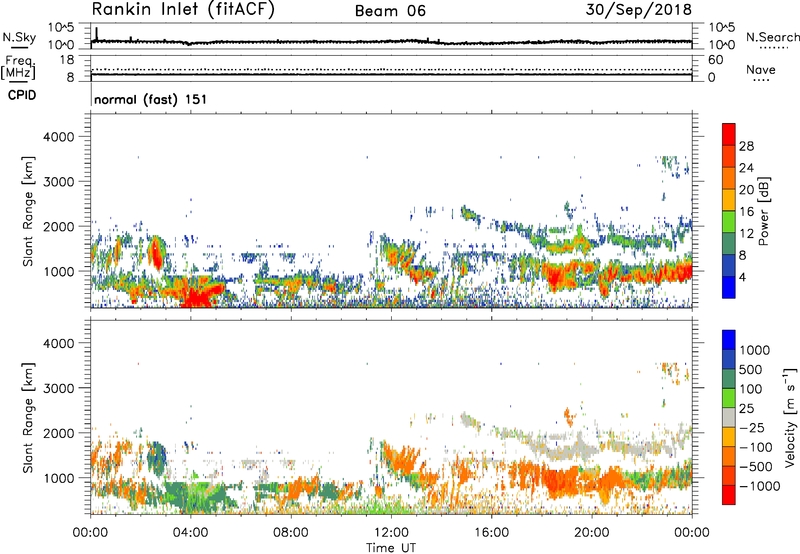Click the '12:00' time axis tick label
Viewport: 800px width, 554px height.
tap(391, 533)
